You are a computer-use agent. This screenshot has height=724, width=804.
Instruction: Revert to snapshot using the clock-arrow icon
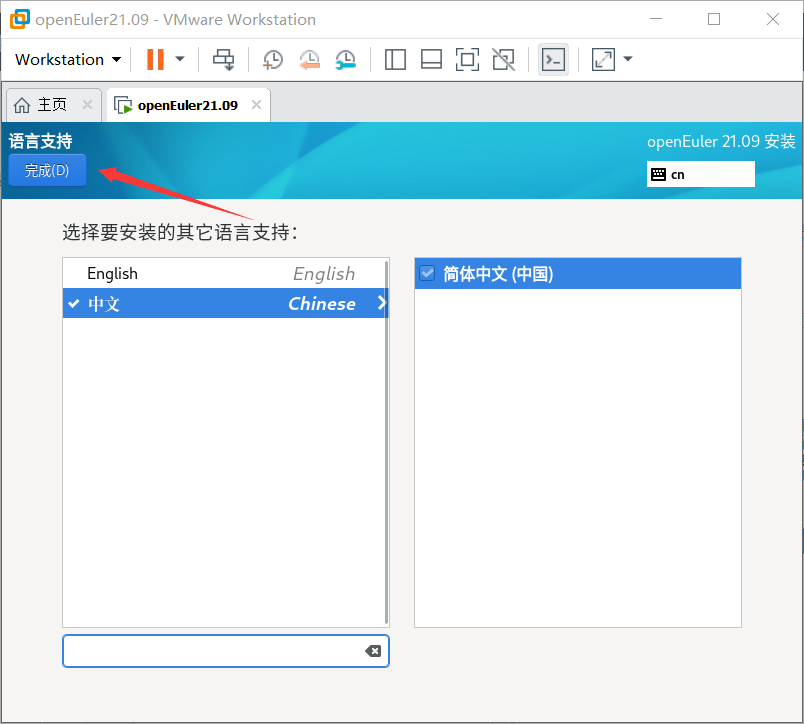point(309,60)
